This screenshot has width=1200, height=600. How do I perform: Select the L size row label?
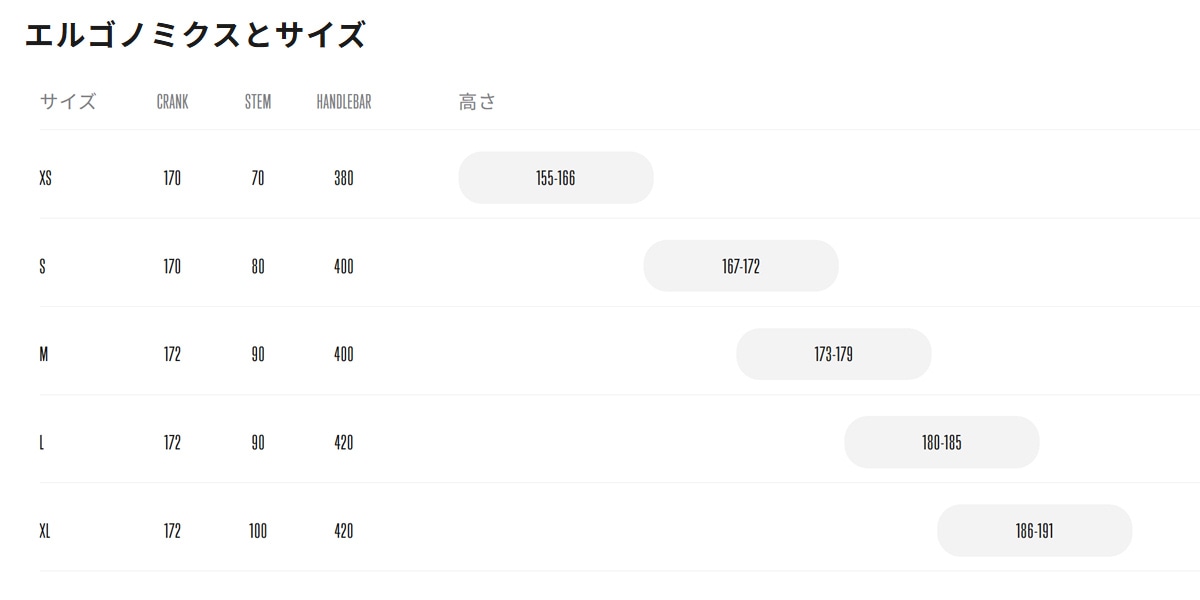tap(42, 442)
